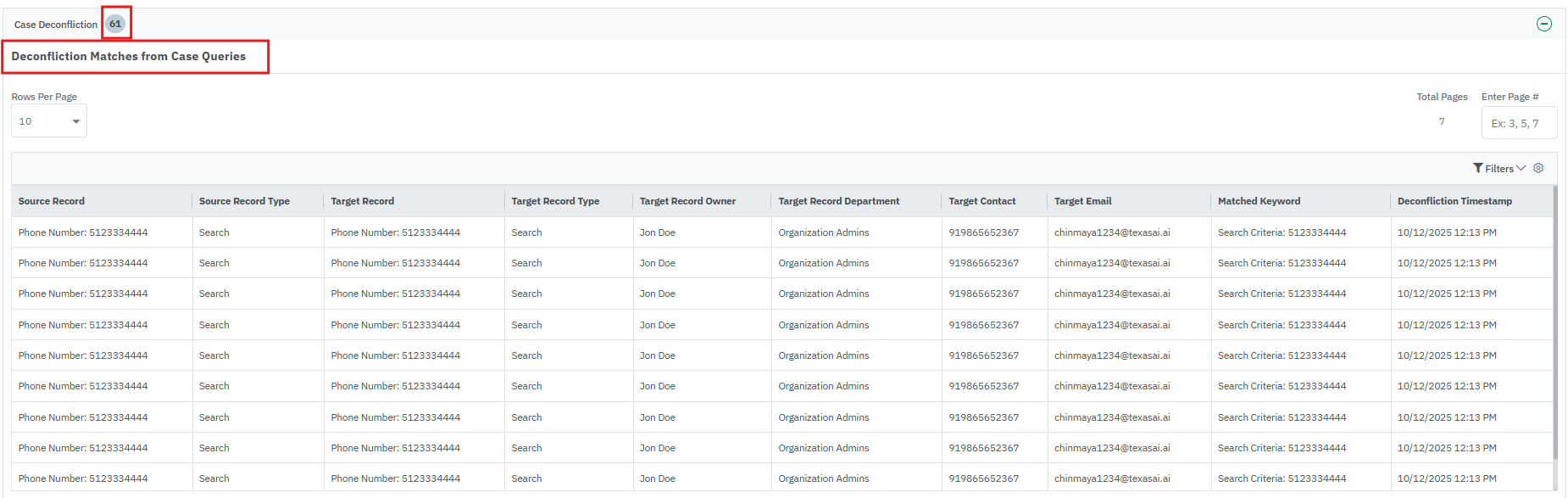
Task: Open the Rows Per Page dropdown
Action: coord(49,121)
